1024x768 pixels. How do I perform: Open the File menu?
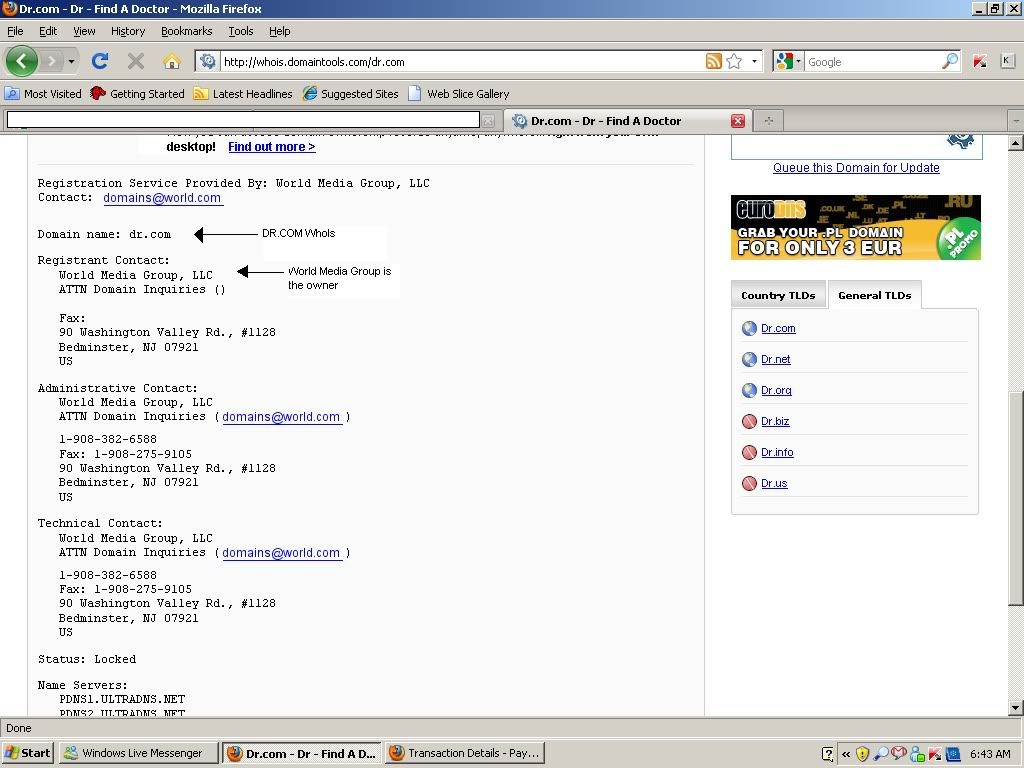point(15,31)
